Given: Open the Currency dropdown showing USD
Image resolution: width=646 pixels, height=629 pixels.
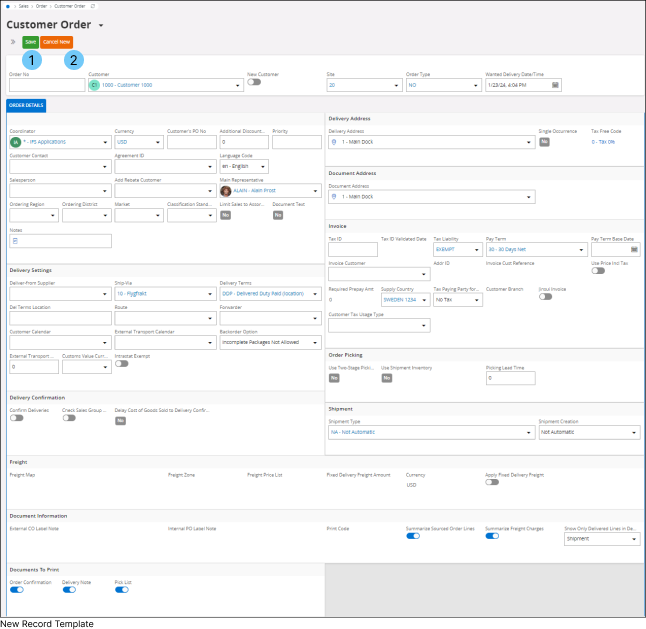Looking at the screenshot, I should pos(133,142).
